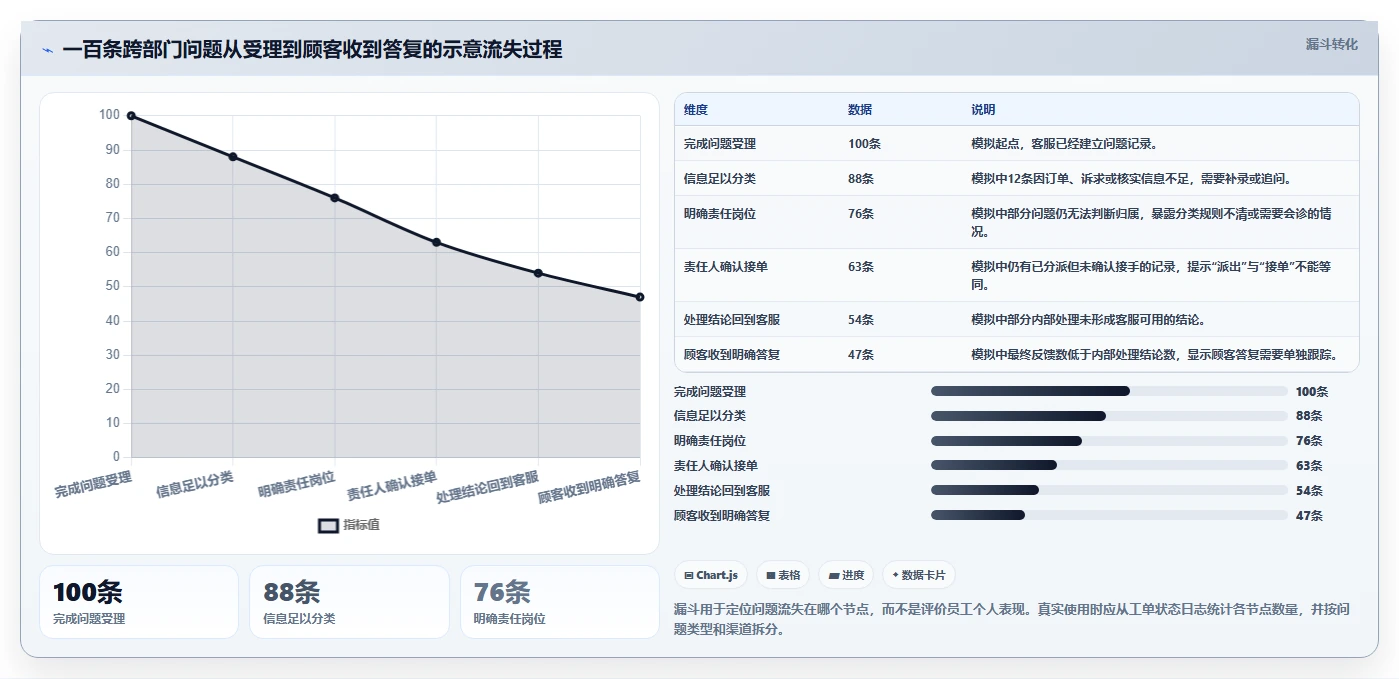This screenshot has height=679, width=1399.
Task: Click the 责任人确认接单 progress bar
Action: [x=1109, y=465]
